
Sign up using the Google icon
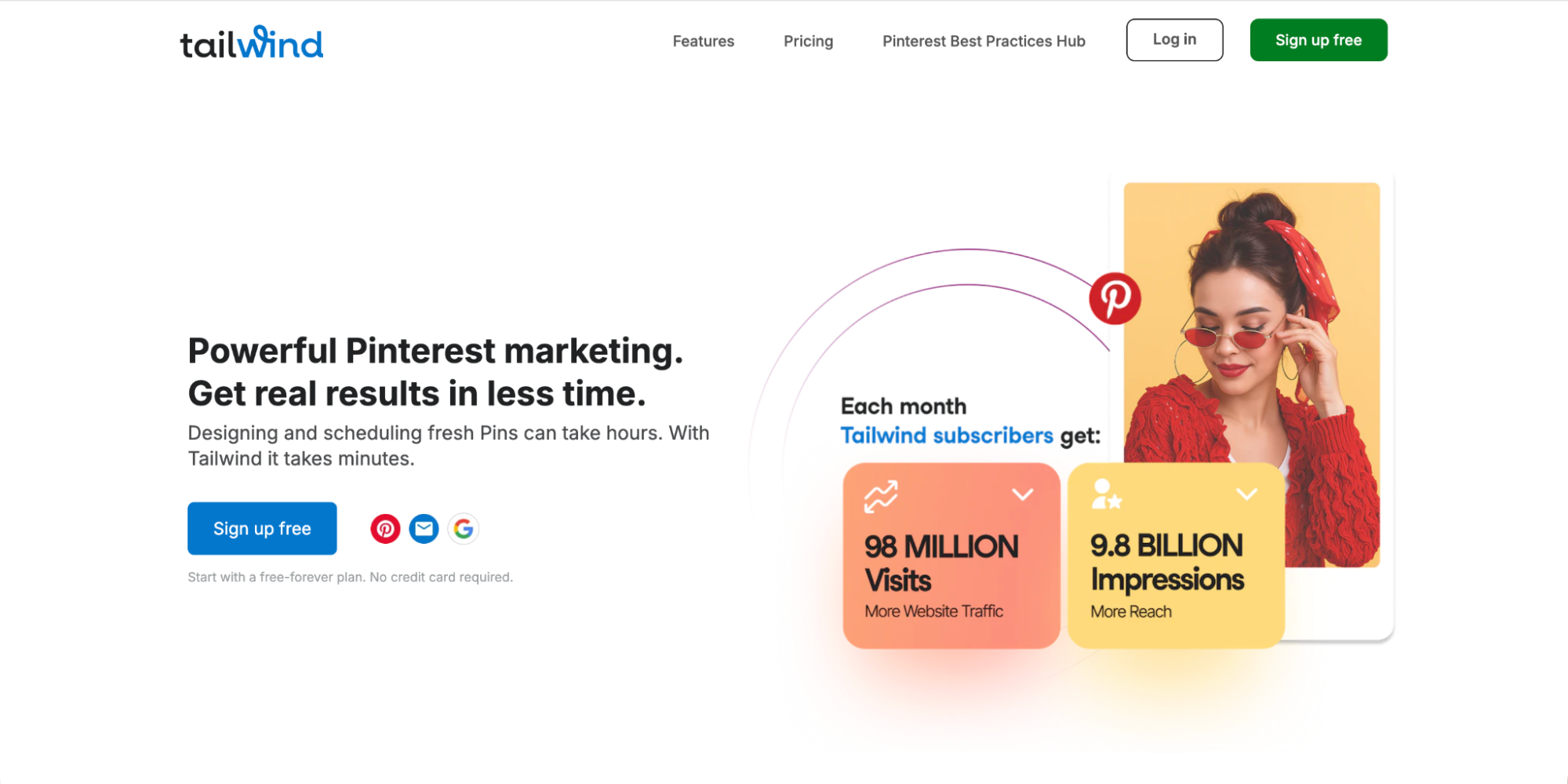coord(463,528)
